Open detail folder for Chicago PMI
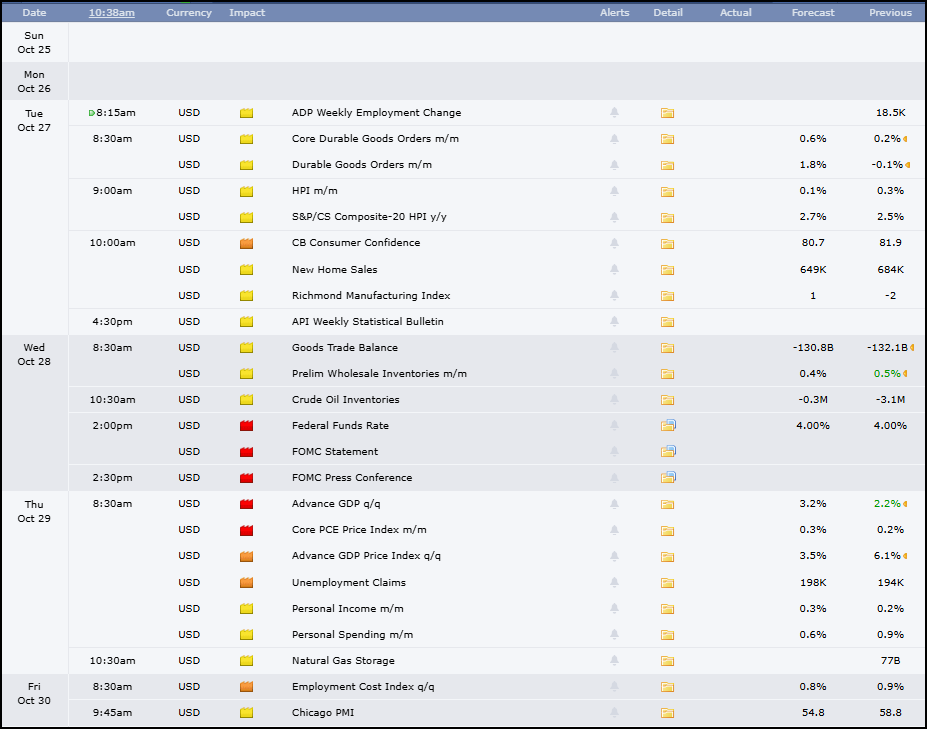927x729 pixels. (667, 713)
